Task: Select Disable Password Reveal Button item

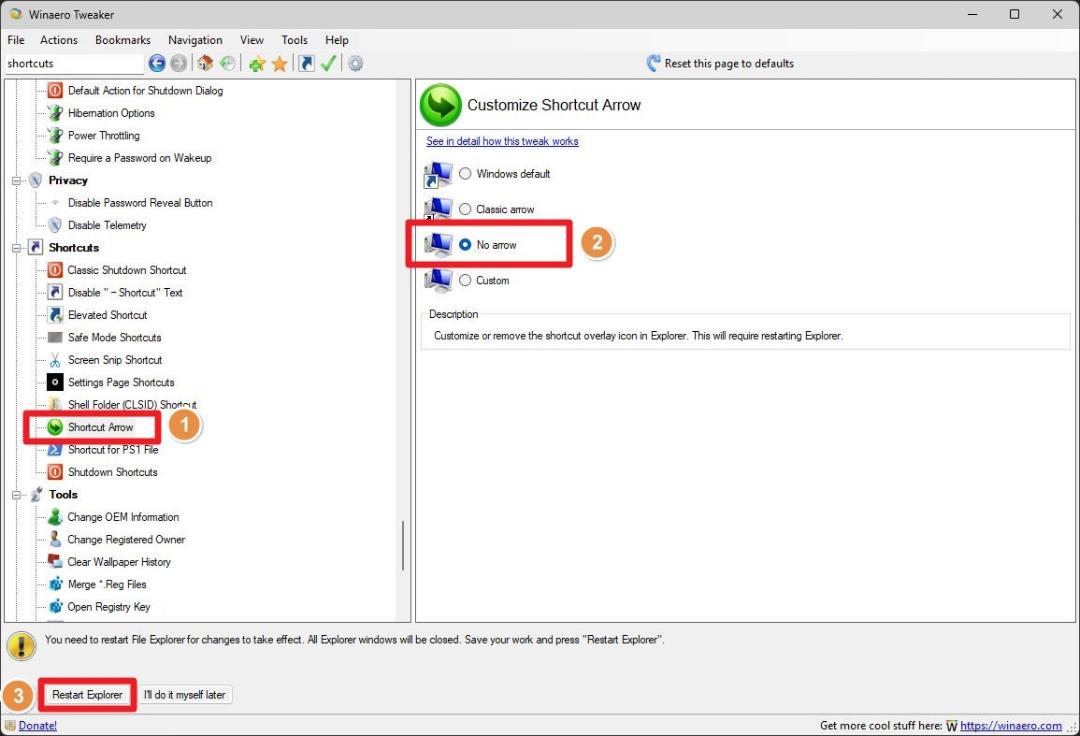Action: (140, 202)
